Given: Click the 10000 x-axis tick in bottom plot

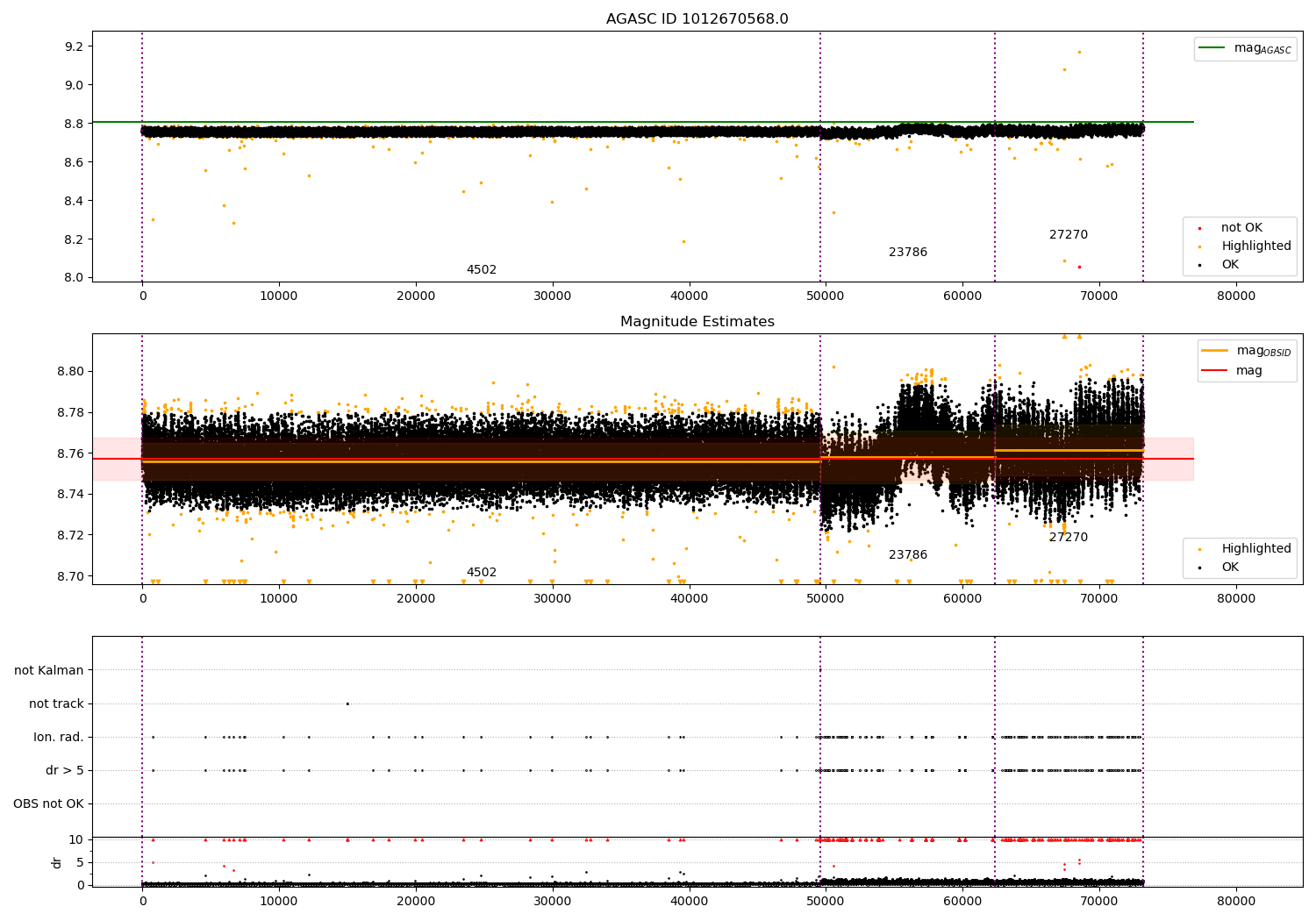Looking at the screenshot, I should tap(279, 902).
